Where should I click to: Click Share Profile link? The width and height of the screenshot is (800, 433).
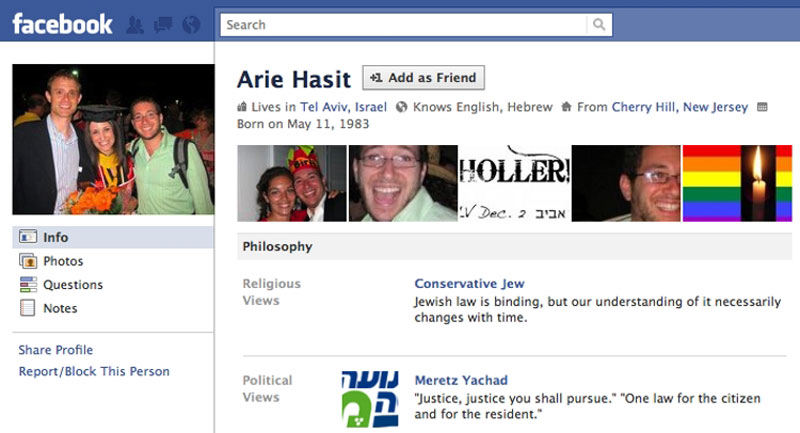56,350
